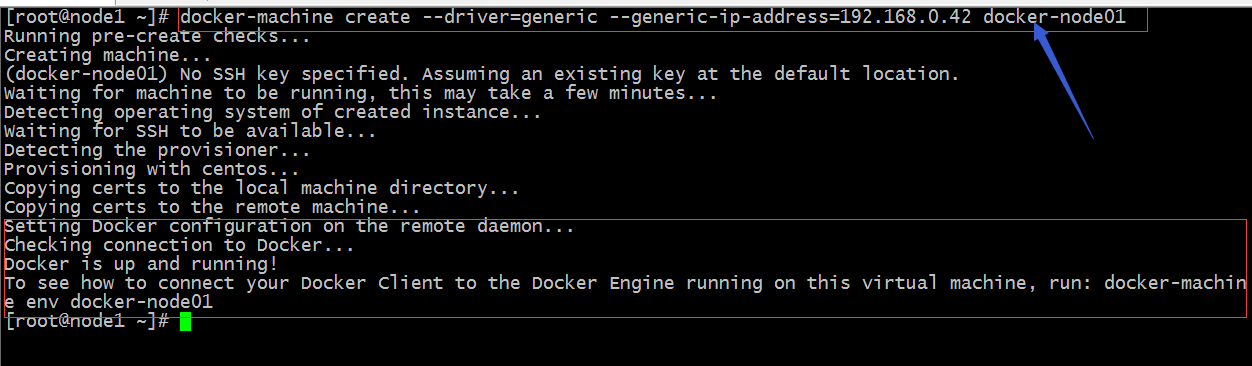Click 'Setting Docker configuration on the remote daemon' line

(290, 226)
